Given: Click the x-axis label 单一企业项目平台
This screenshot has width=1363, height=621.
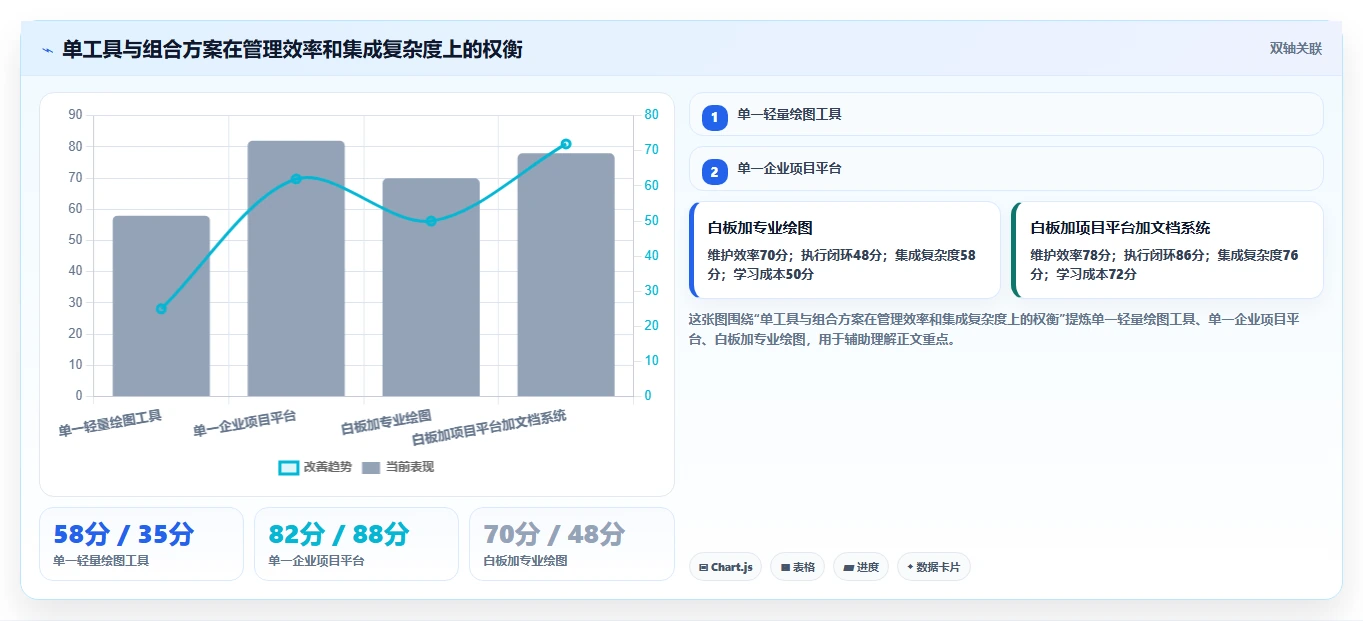Looking at the screenshot, I should (245, 423).
